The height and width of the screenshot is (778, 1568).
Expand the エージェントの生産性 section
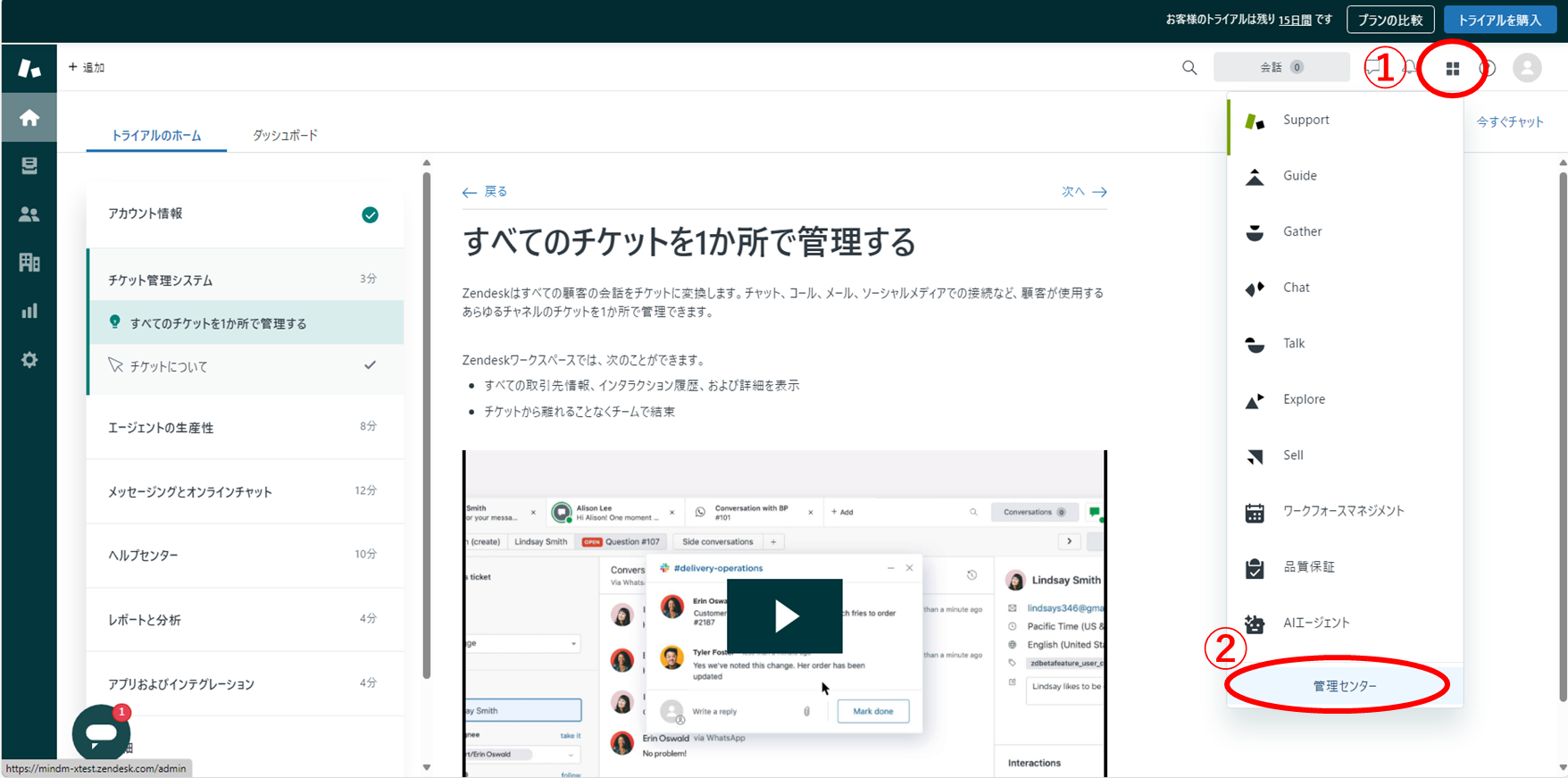pyautogui.click(x=243, y=428)
